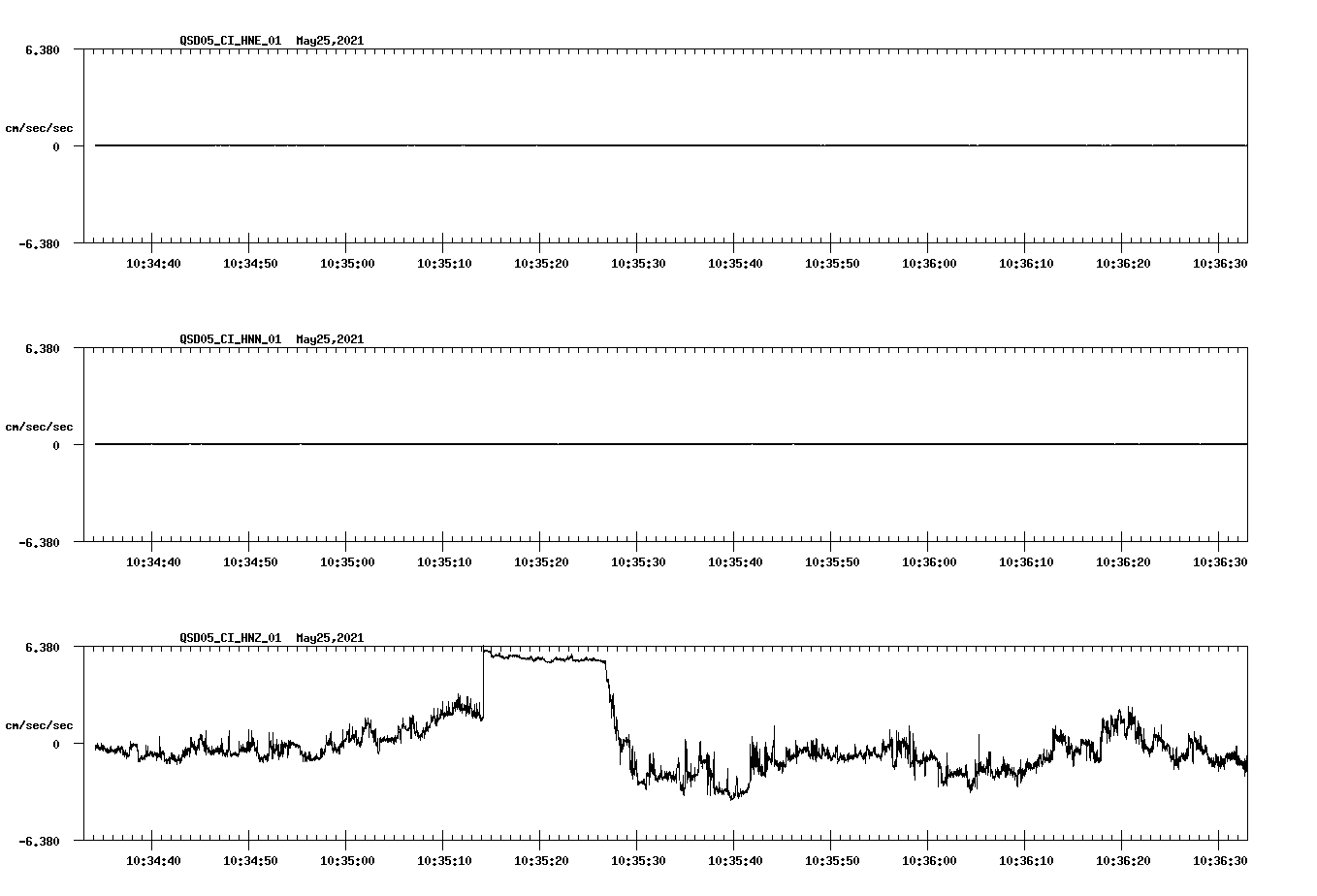Viewport: 1317px width, 896px height.
Task: Select the QSD05_CI_HNE_01 channel label
Action: (230, 42)
